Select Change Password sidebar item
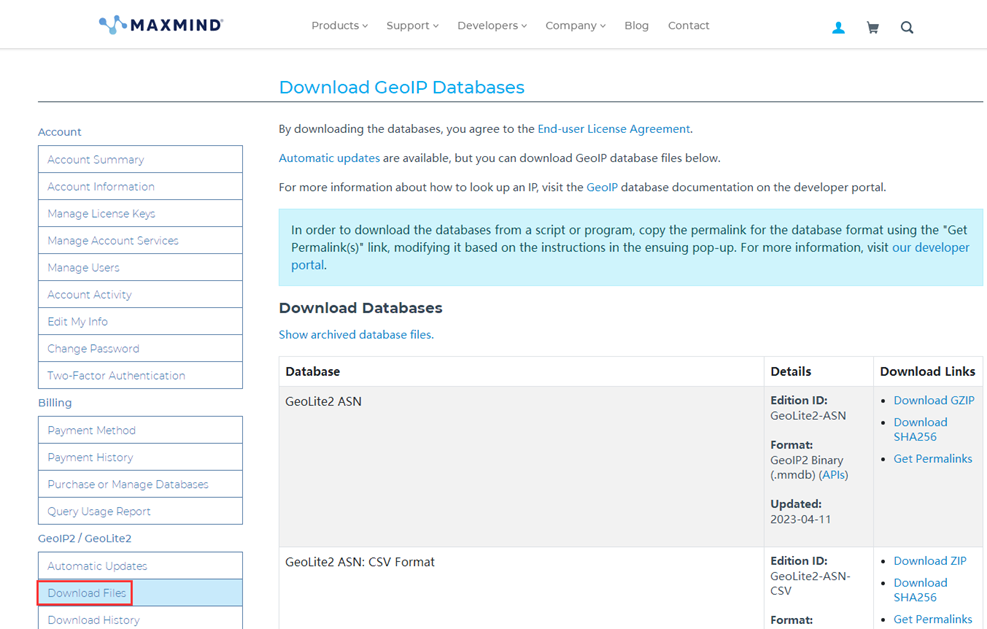The width and height of the screenshot is (987, 629). [140, 349]
